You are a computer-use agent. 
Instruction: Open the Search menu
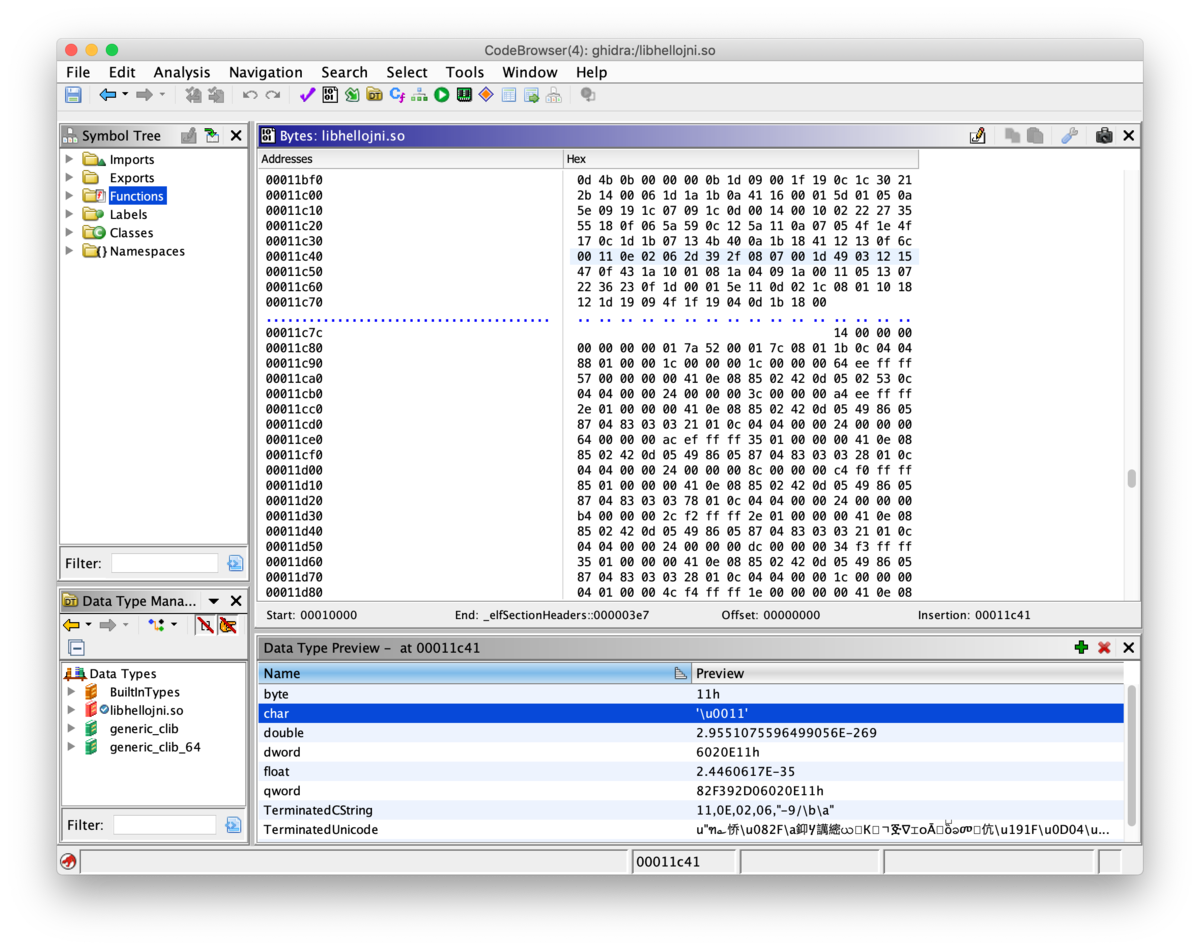coord(344,72)
